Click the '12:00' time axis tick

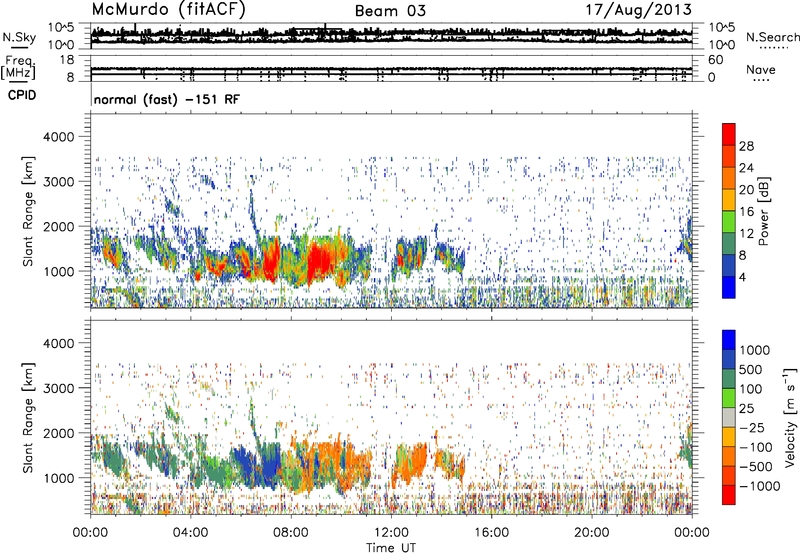pos(391,533)
